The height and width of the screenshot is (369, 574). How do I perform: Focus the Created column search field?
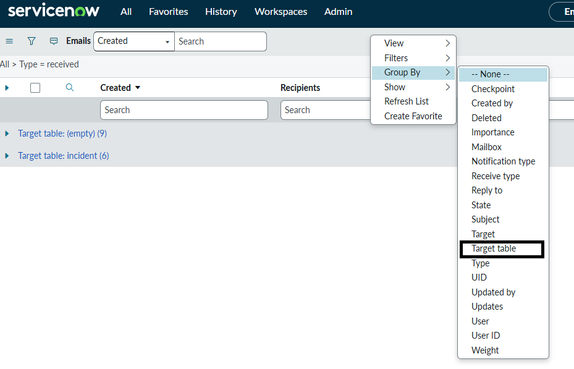pyautogui.click(x=184, y=110)
